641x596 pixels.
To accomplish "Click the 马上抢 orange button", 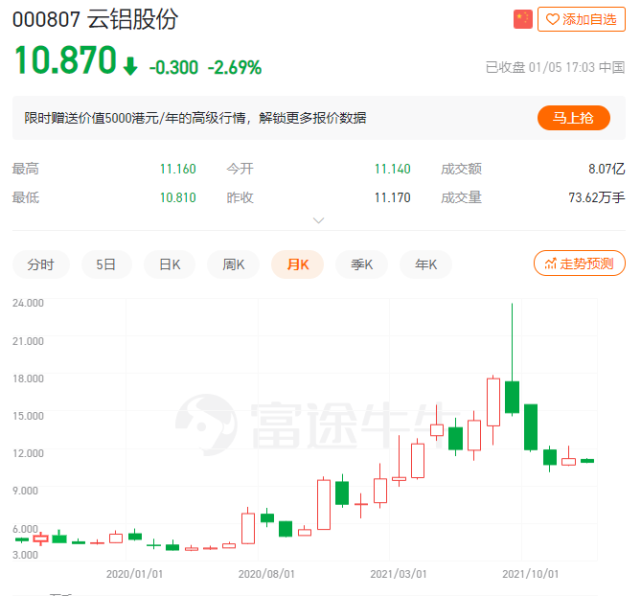I will (574, 118).
